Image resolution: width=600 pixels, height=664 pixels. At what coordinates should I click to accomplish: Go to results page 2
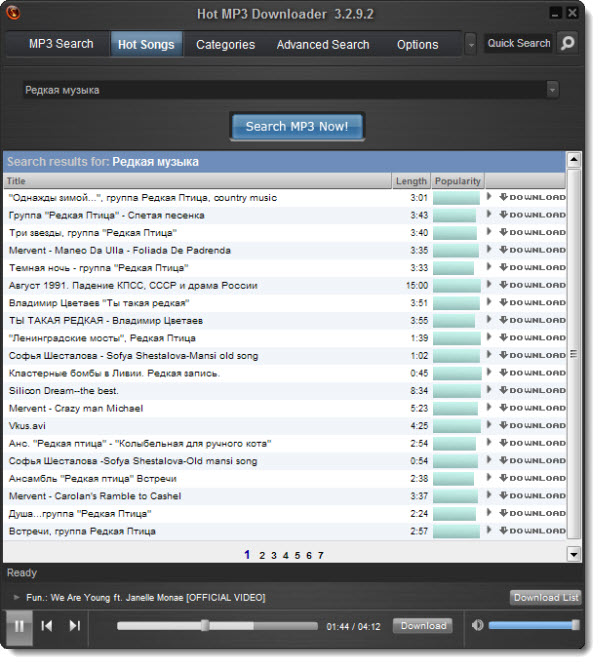pos(262,555)
